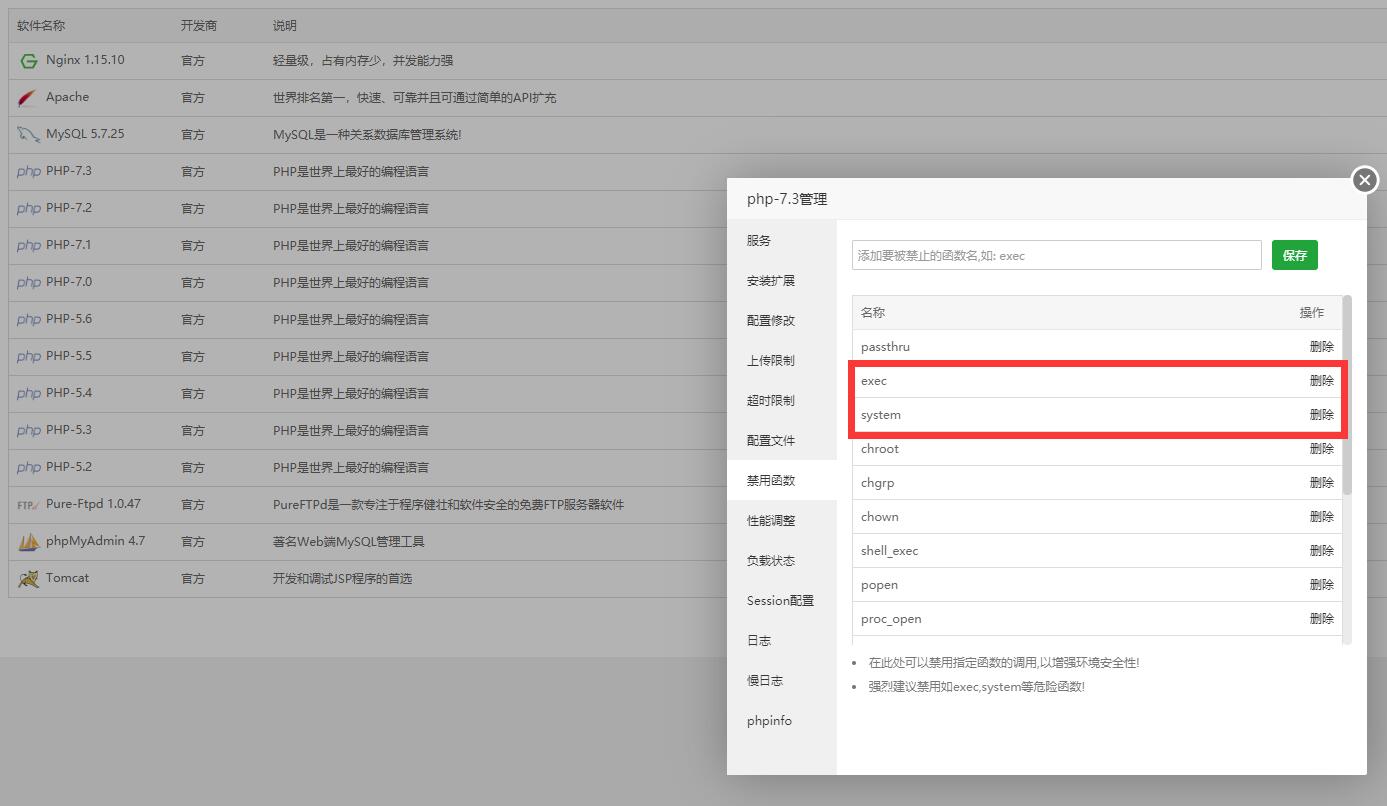The image size is (1387, 806).
Task: Click the green 保存 button
Action: point(1295,255)
